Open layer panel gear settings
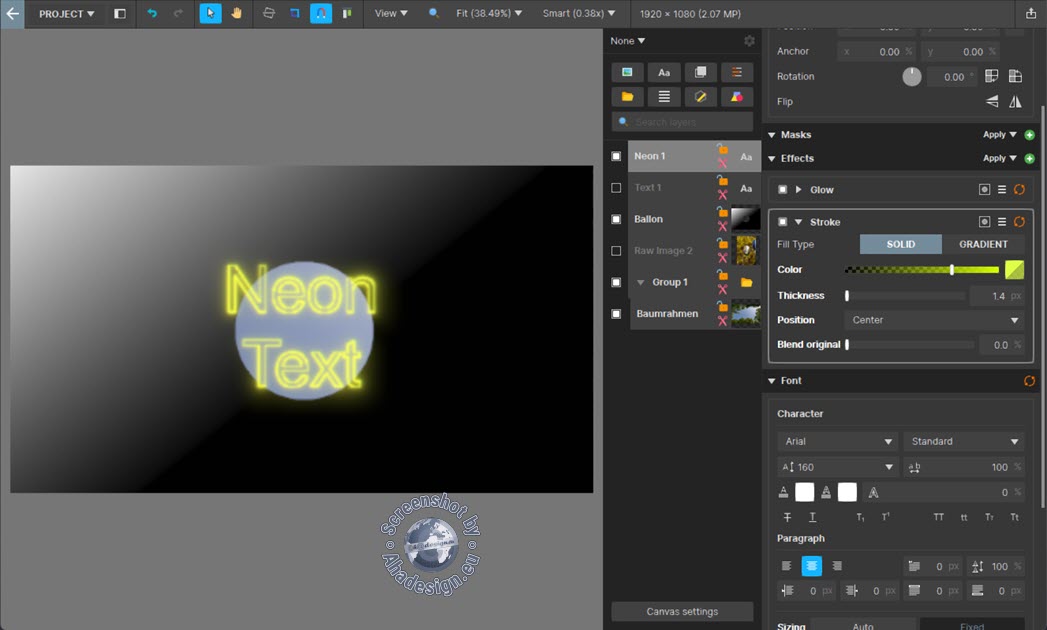 [749, 41]
